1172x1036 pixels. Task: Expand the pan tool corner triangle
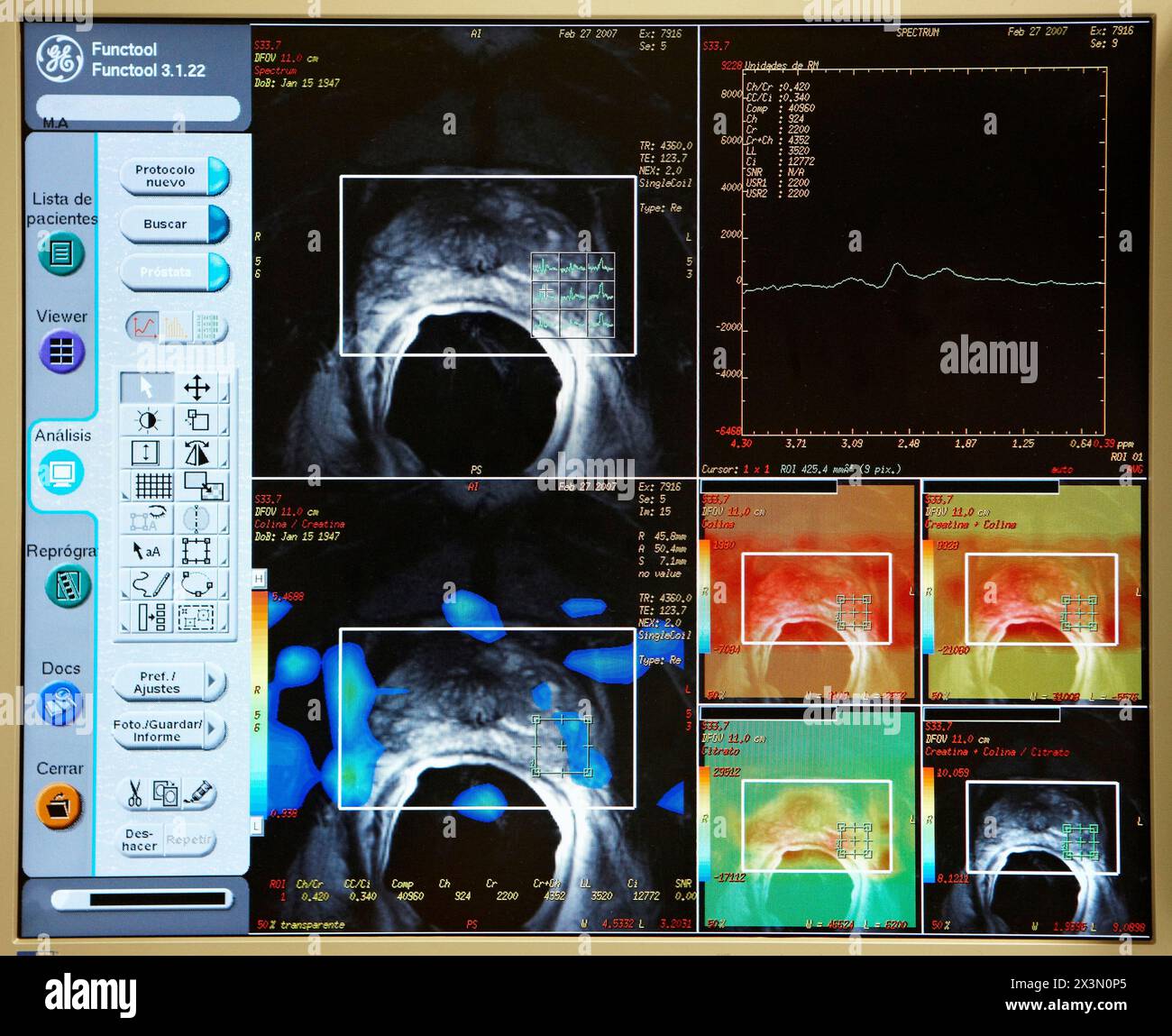[223, 399]
